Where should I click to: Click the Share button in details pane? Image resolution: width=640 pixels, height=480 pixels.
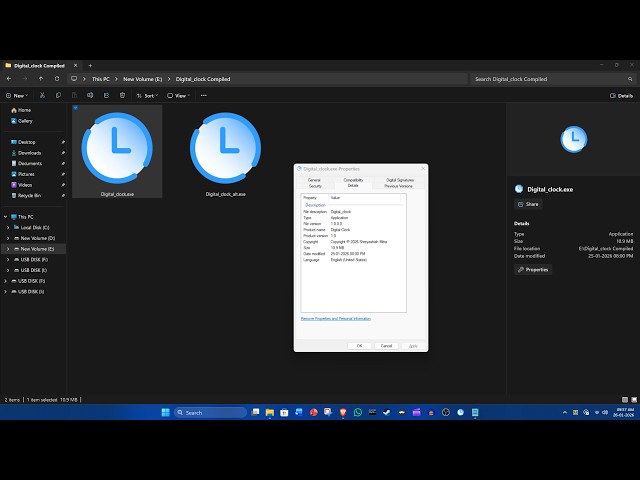tap(528, 204)
